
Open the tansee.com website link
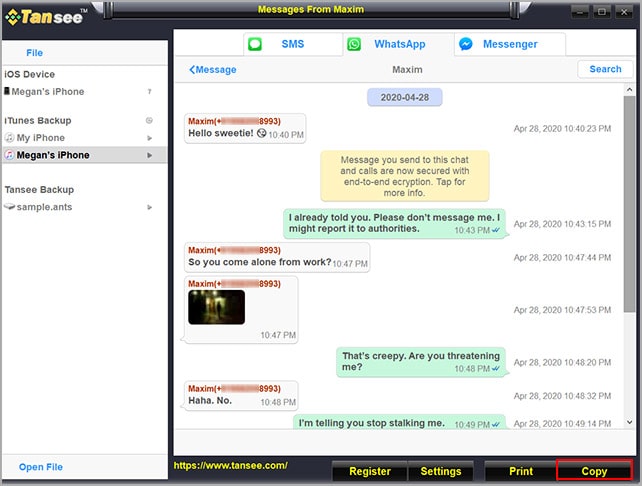tap(230, 465)
